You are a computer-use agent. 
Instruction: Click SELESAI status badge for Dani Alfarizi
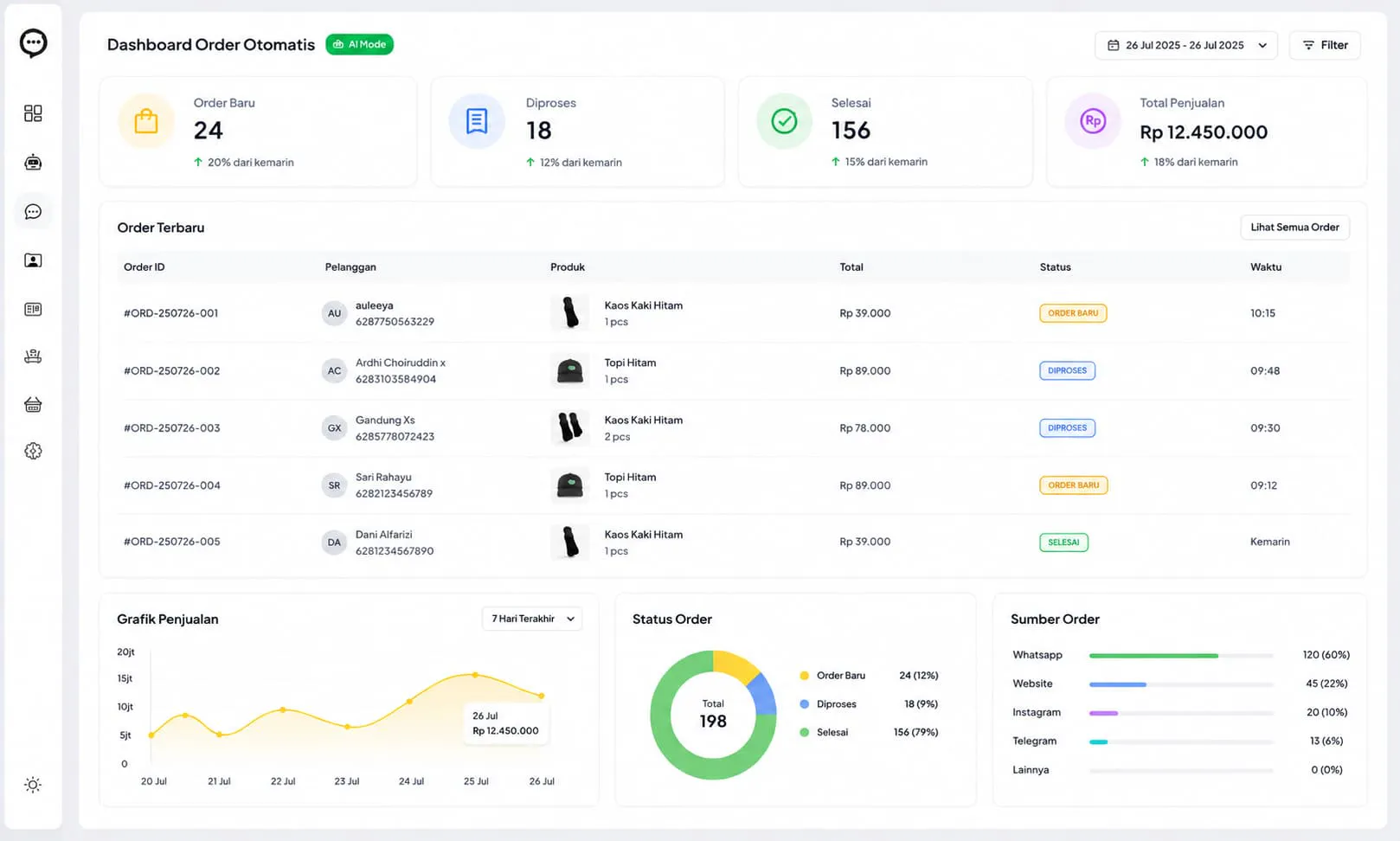[1063, 542]
